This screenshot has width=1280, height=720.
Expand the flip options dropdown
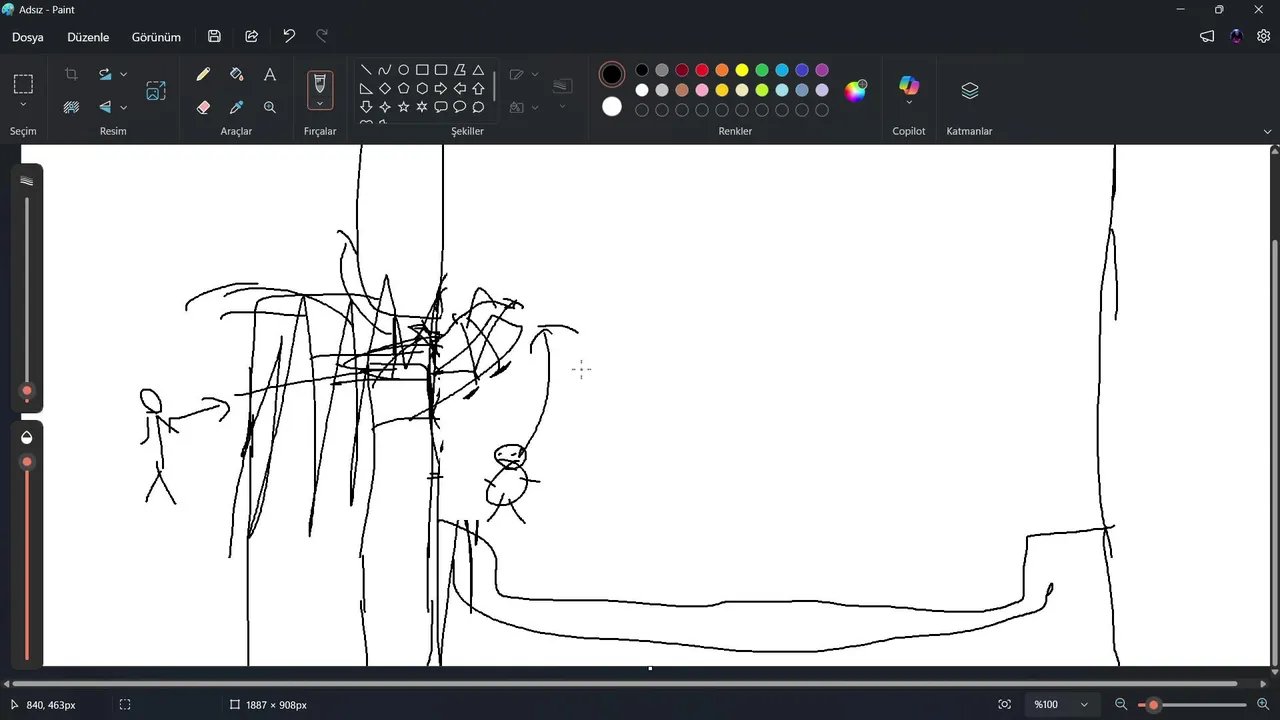124,107
